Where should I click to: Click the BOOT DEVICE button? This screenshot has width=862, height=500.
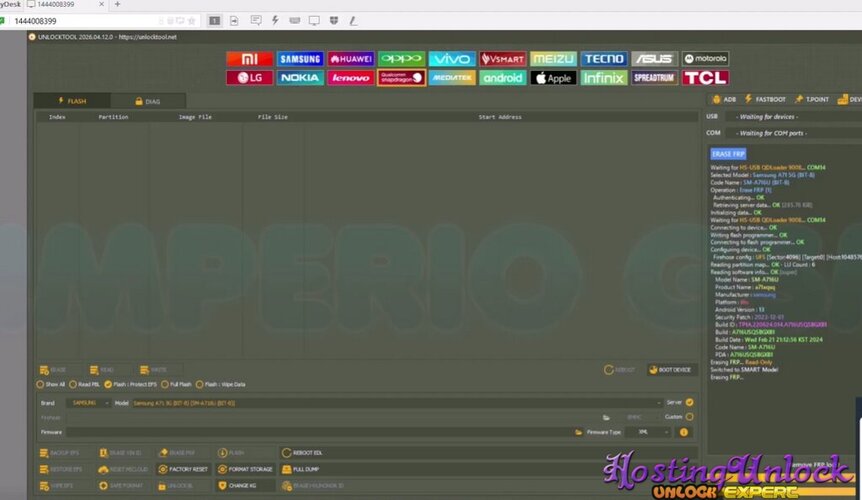[670, 370]
